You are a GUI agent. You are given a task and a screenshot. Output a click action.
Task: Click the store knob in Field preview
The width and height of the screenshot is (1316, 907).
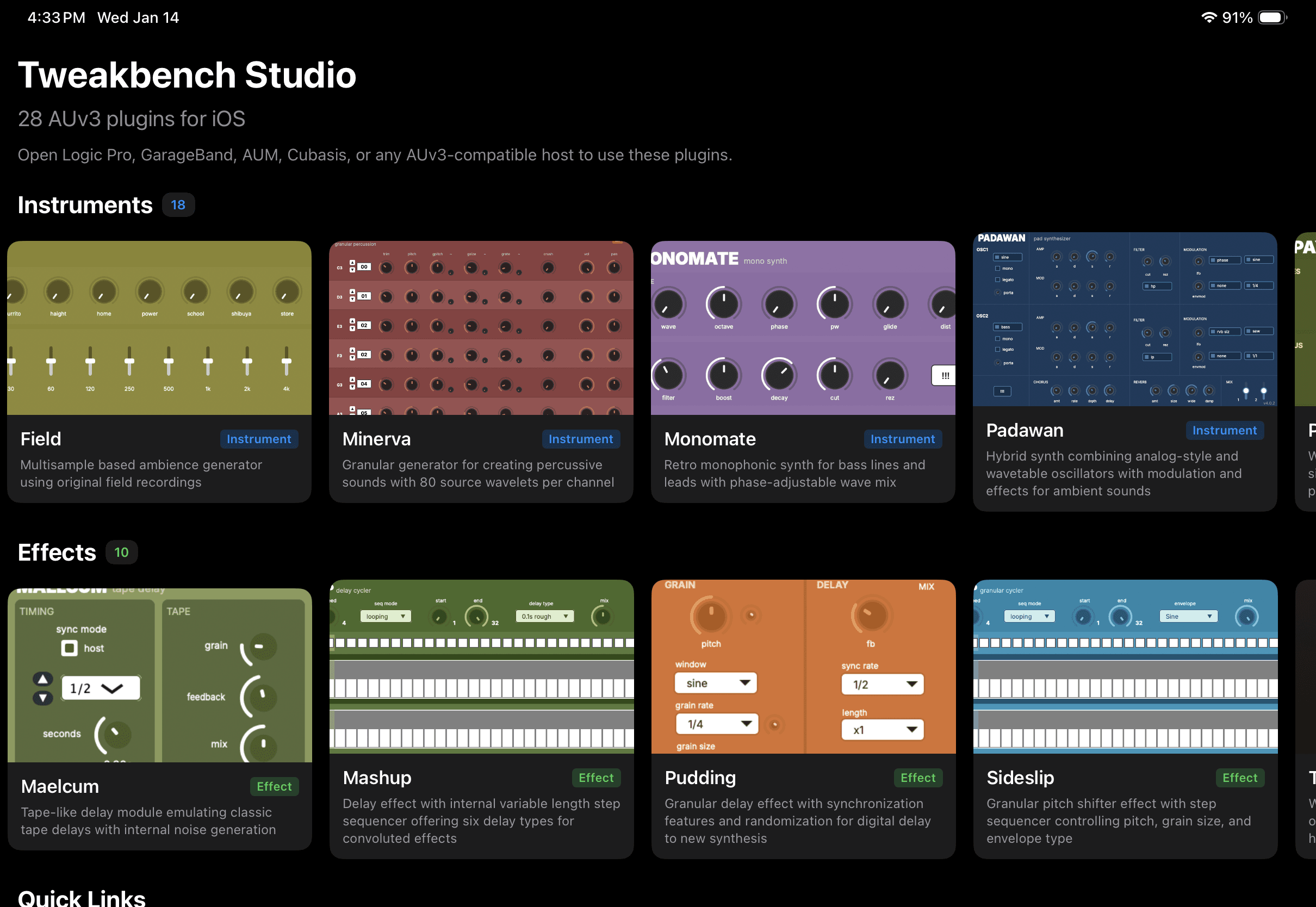pyautogui.click(x=287, y=292)
